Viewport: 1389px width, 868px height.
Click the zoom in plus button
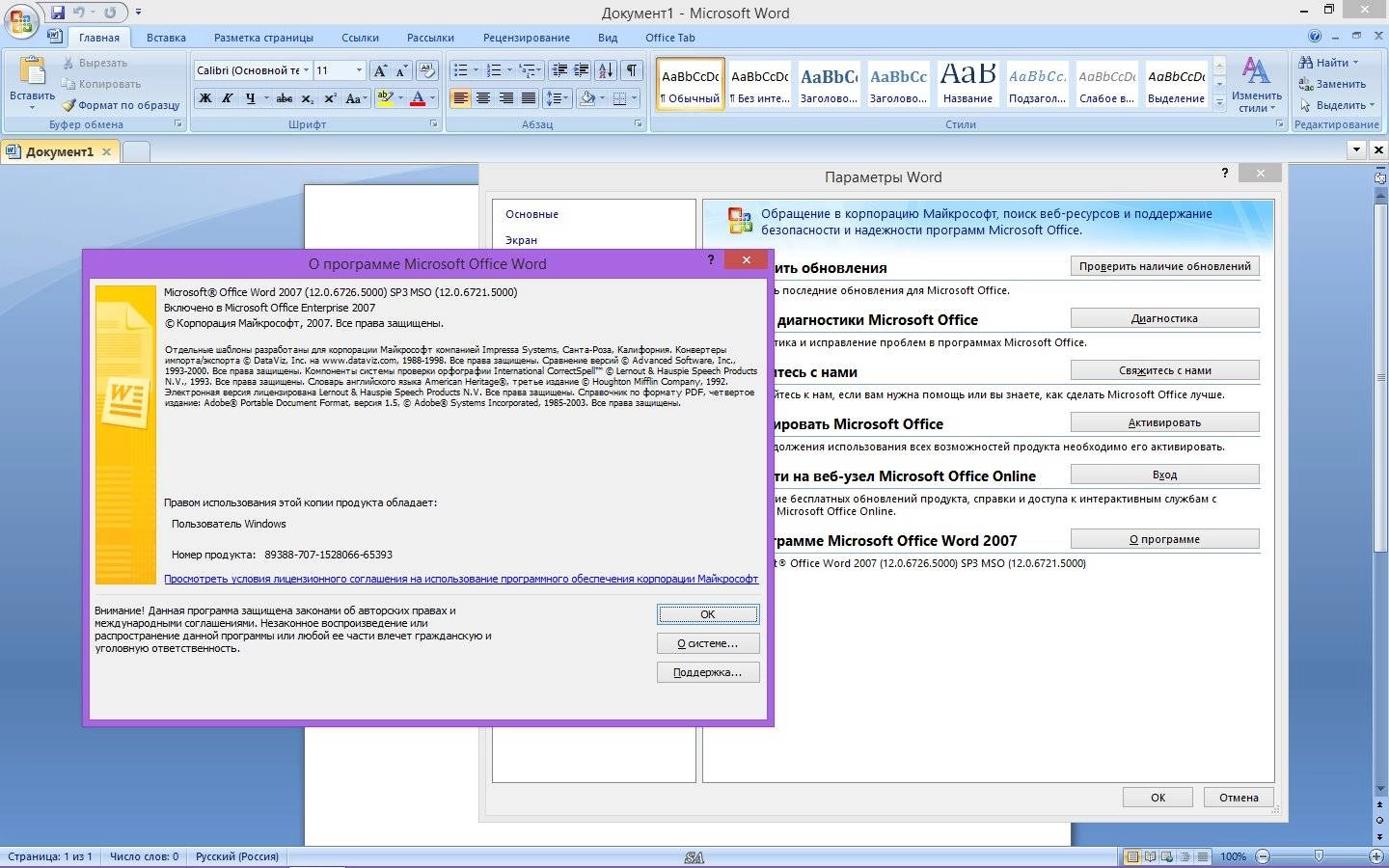pyautogui.click(x=1376, y=856)
